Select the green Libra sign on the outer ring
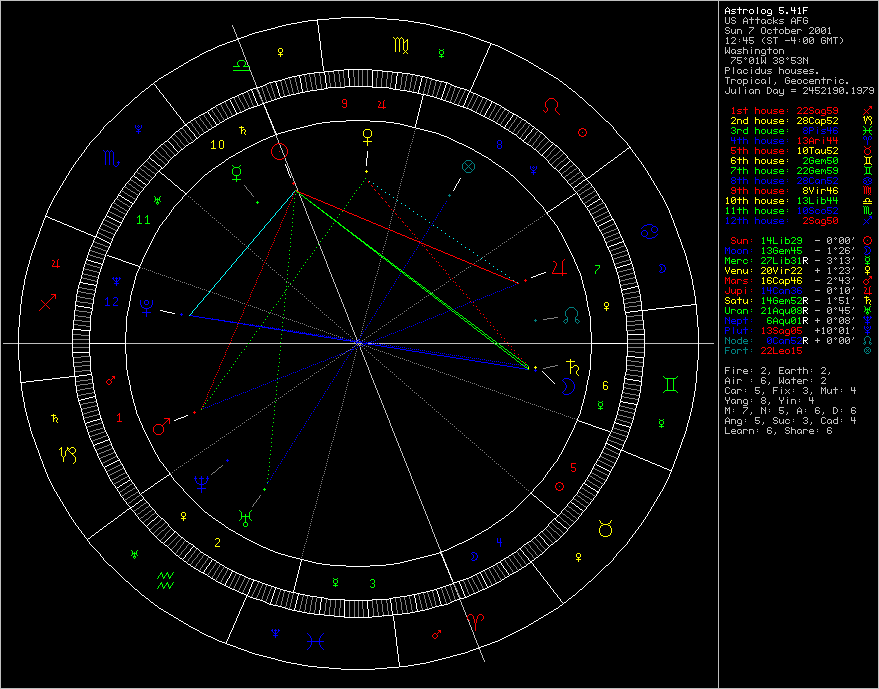The width and height of the screenshot is (879, 689). 241,63
